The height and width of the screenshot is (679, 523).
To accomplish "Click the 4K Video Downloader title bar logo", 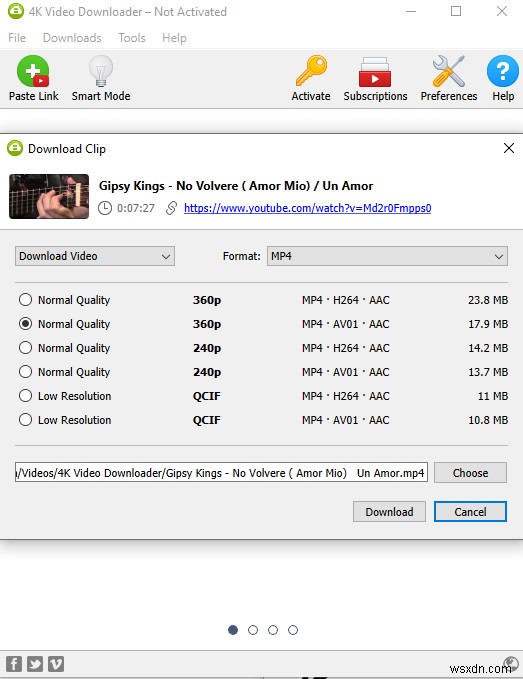I will (x=16, y=11).
